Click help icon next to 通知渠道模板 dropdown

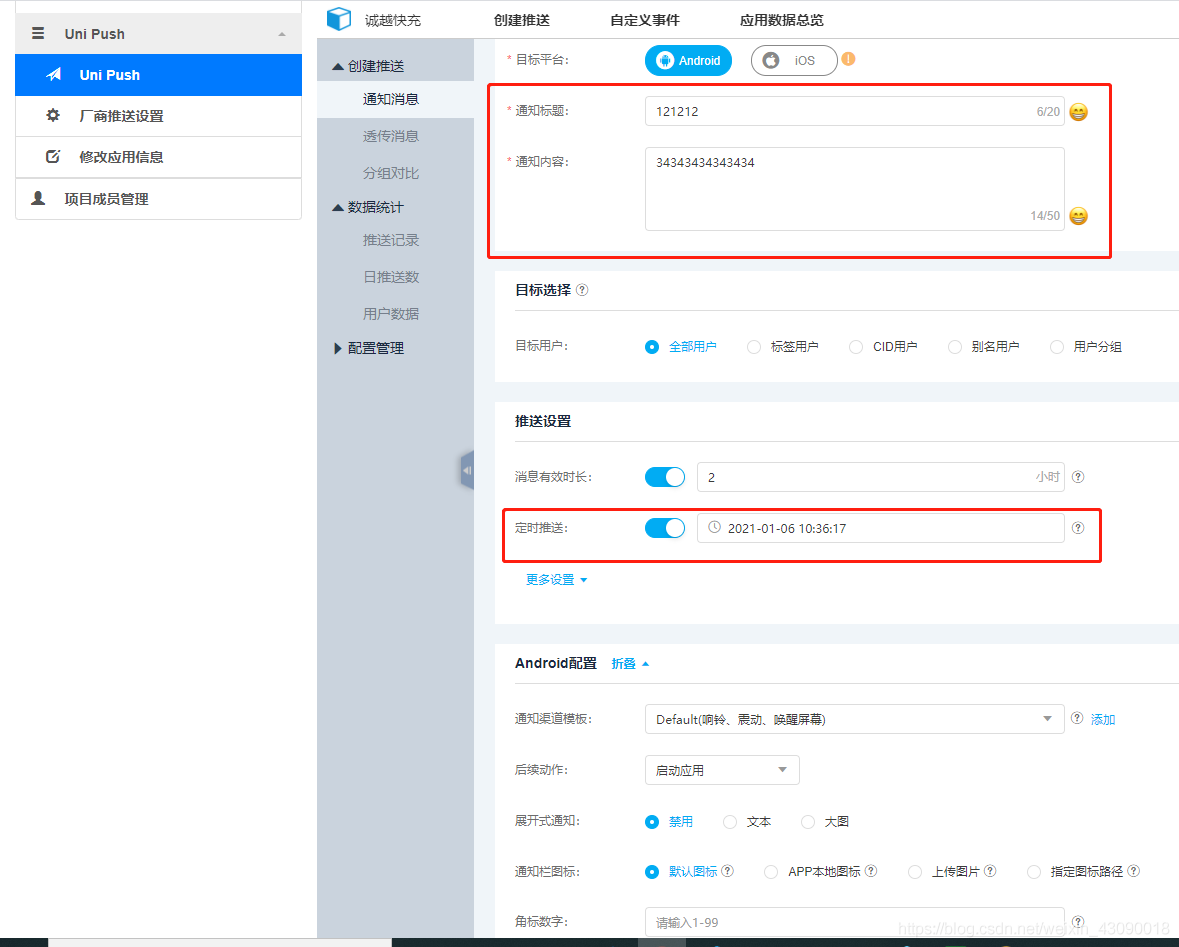tap(1077, 718)
